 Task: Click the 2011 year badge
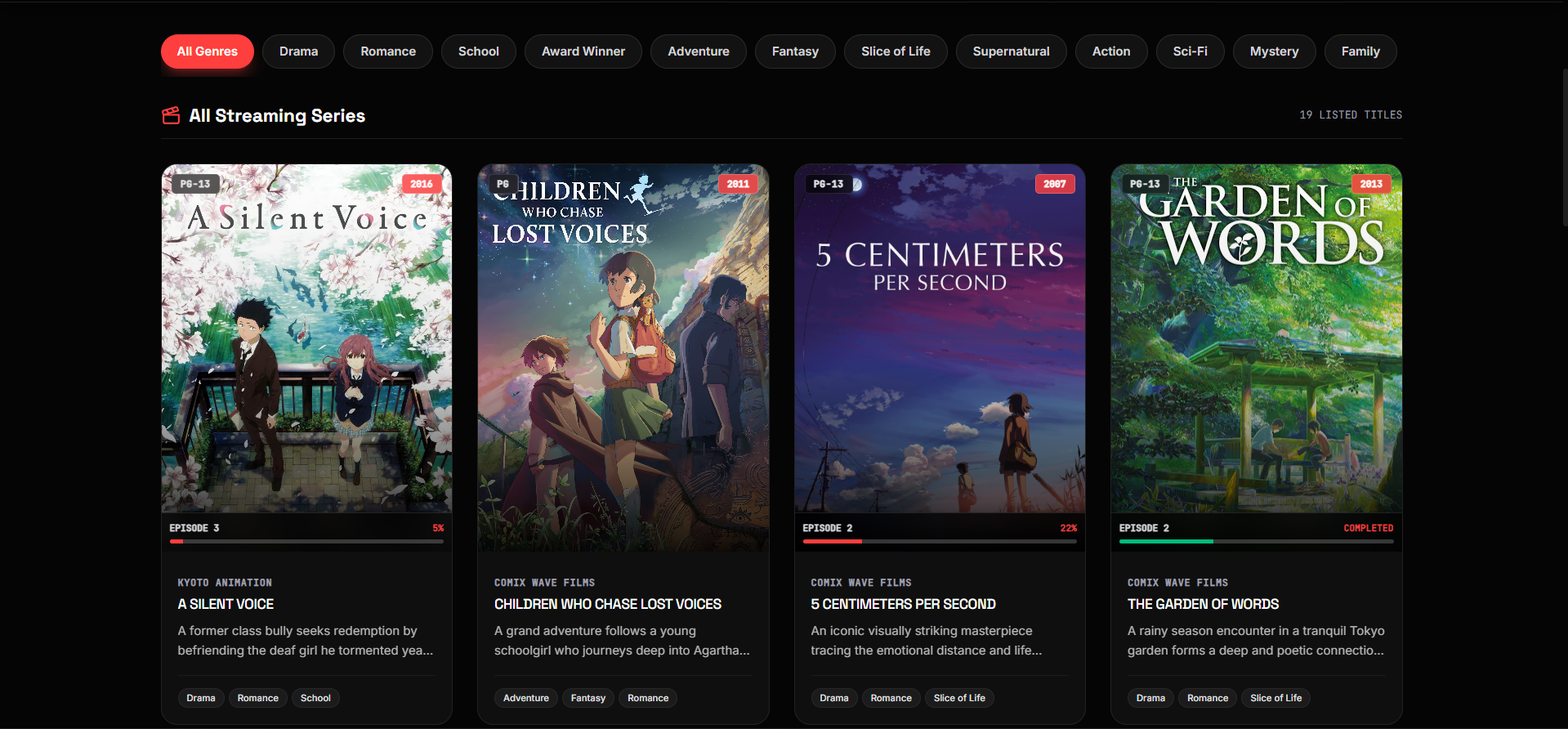738,184
